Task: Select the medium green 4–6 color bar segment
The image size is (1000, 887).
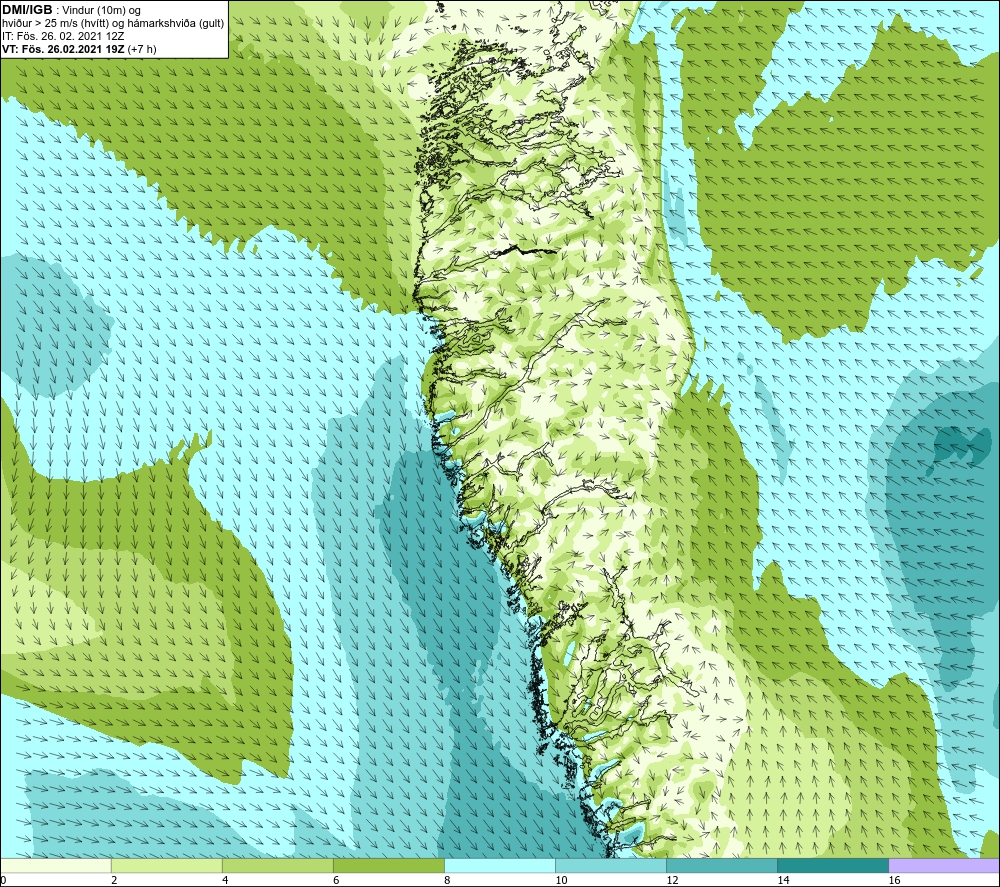Action: point(277,866)
